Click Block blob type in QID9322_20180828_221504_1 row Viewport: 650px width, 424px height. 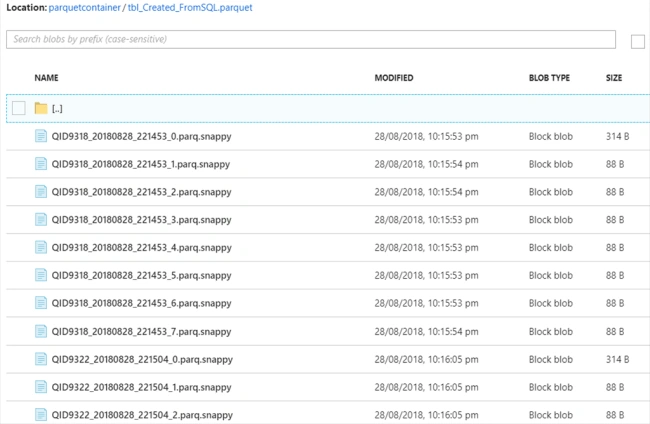(x=551, y=387)
